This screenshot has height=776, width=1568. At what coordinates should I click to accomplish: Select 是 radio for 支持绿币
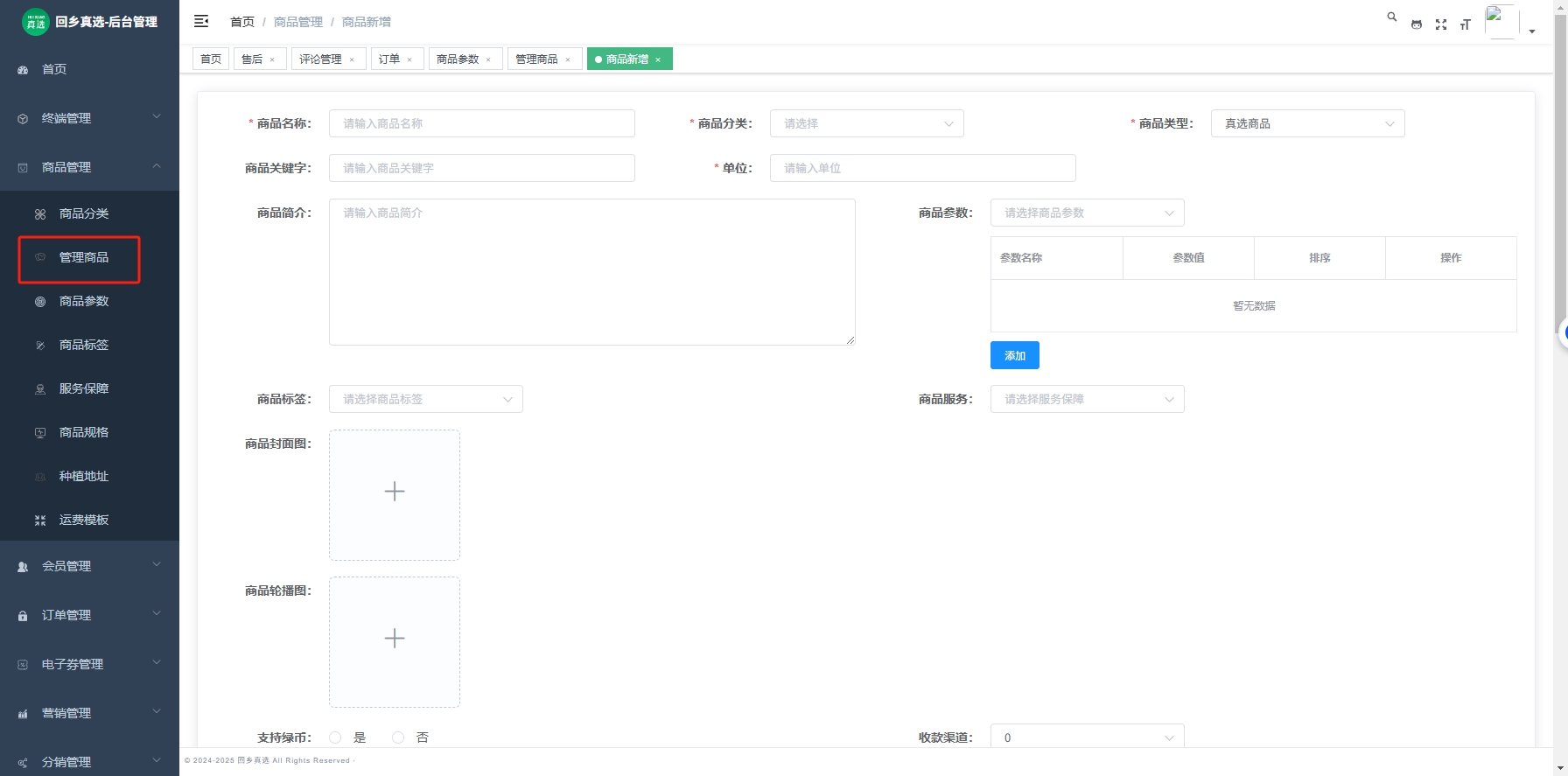pos(336,738)
